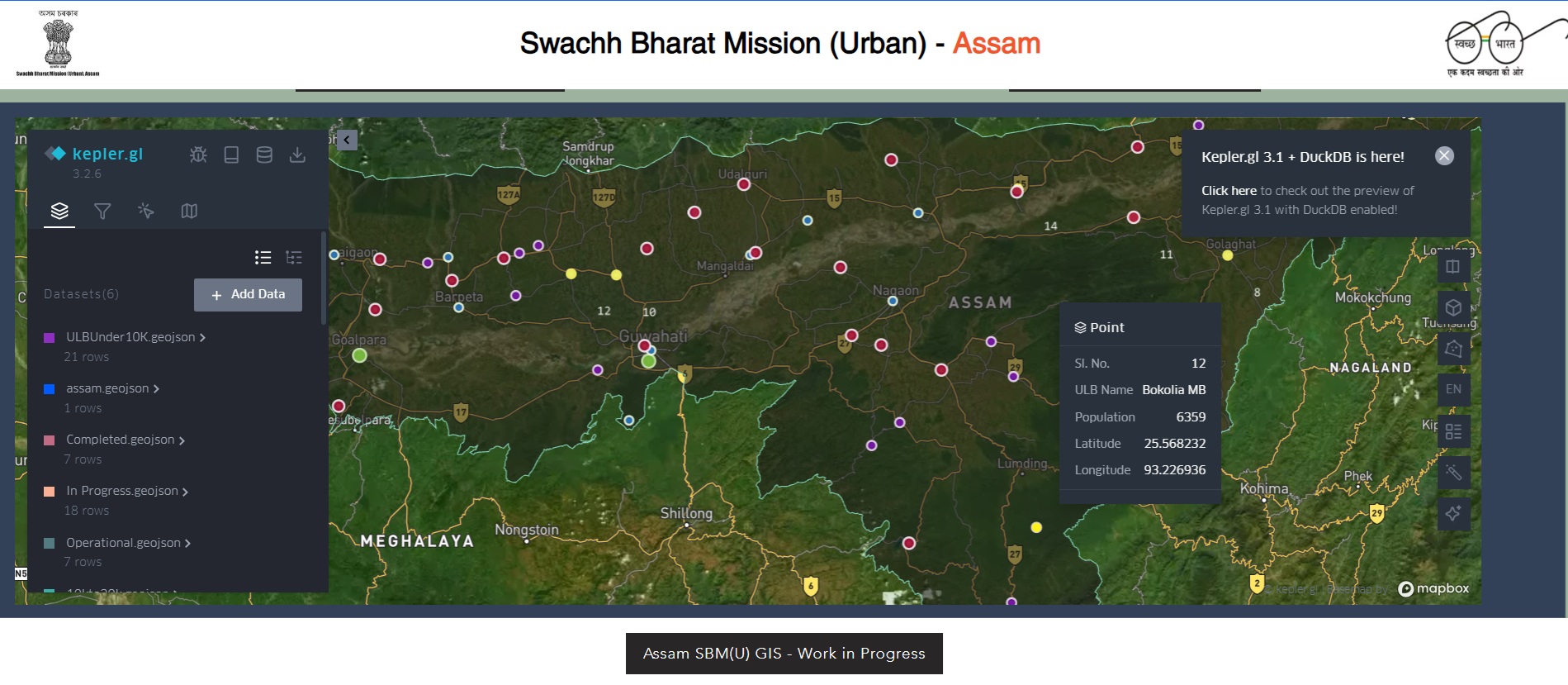1568x685 pixels.
Task: Open the draw on map polygon tool
Action: tap(1453, 349)
